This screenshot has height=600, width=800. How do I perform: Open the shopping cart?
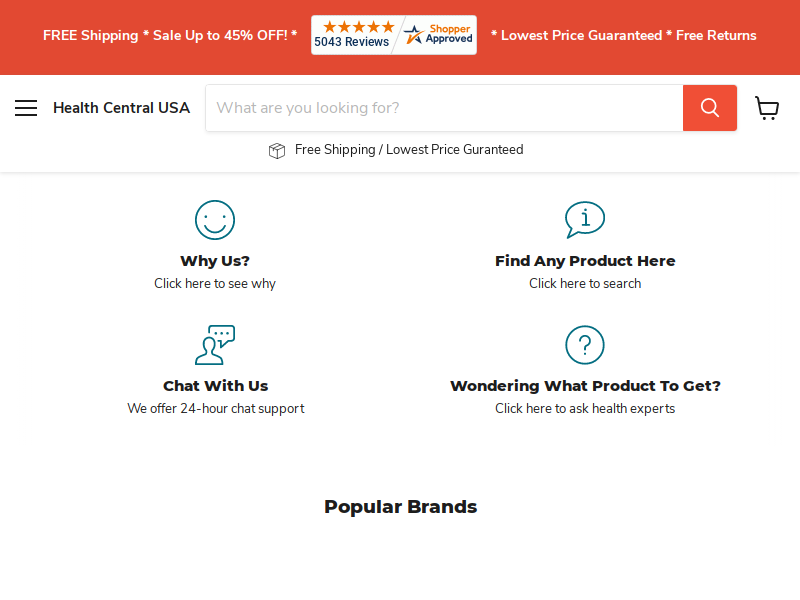click(x=767, y=108)
